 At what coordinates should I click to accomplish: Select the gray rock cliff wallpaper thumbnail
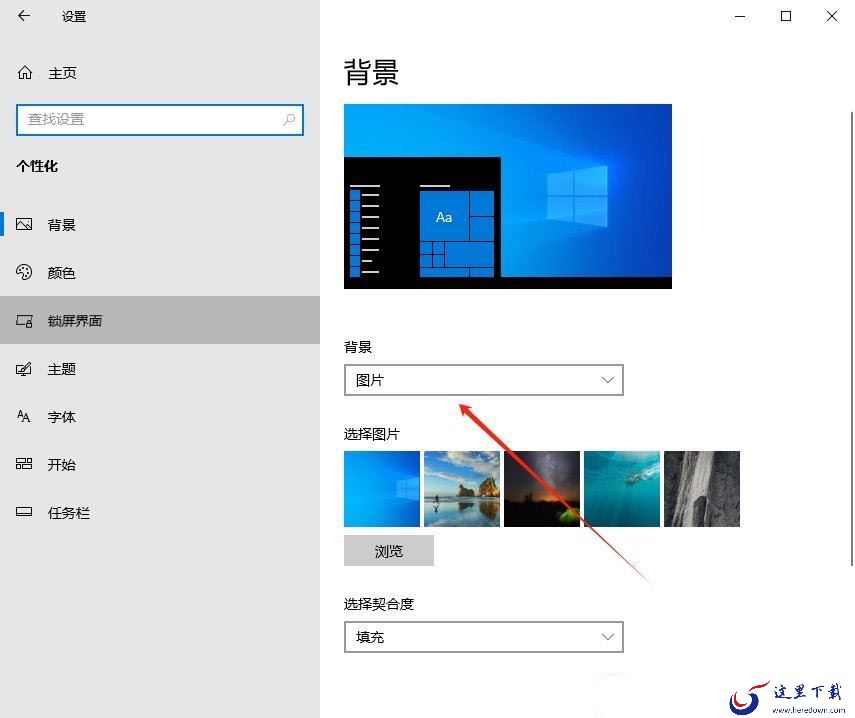702,488
